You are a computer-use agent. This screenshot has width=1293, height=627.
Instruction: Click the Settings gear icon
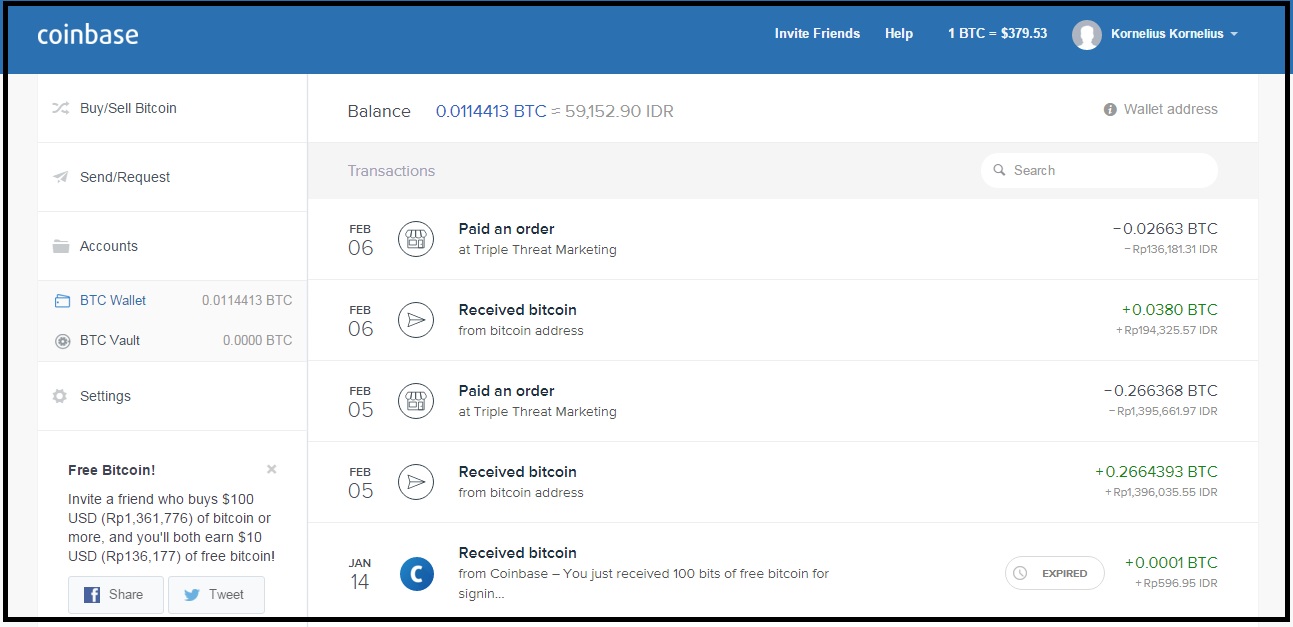(x=60, y=396)
